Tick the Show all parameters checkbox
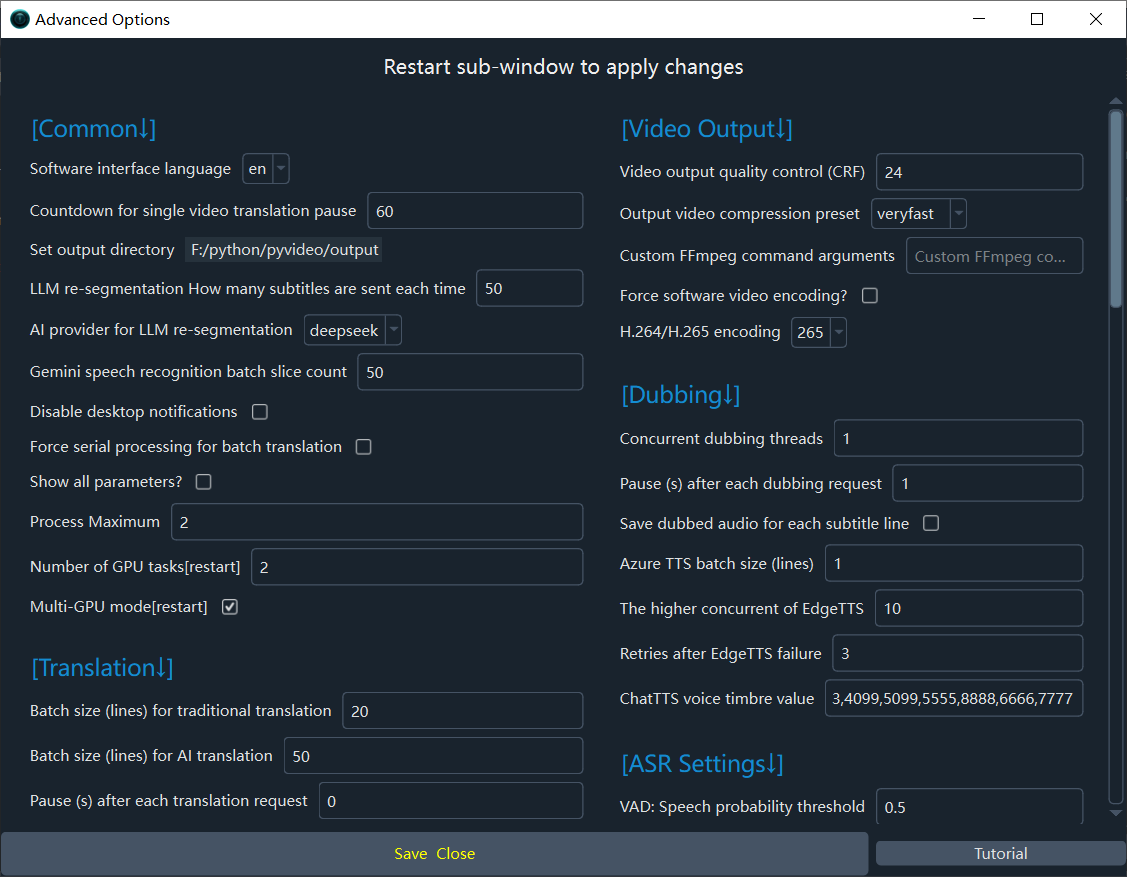This screenshot has height=877, width=1127. coord(204,482)
